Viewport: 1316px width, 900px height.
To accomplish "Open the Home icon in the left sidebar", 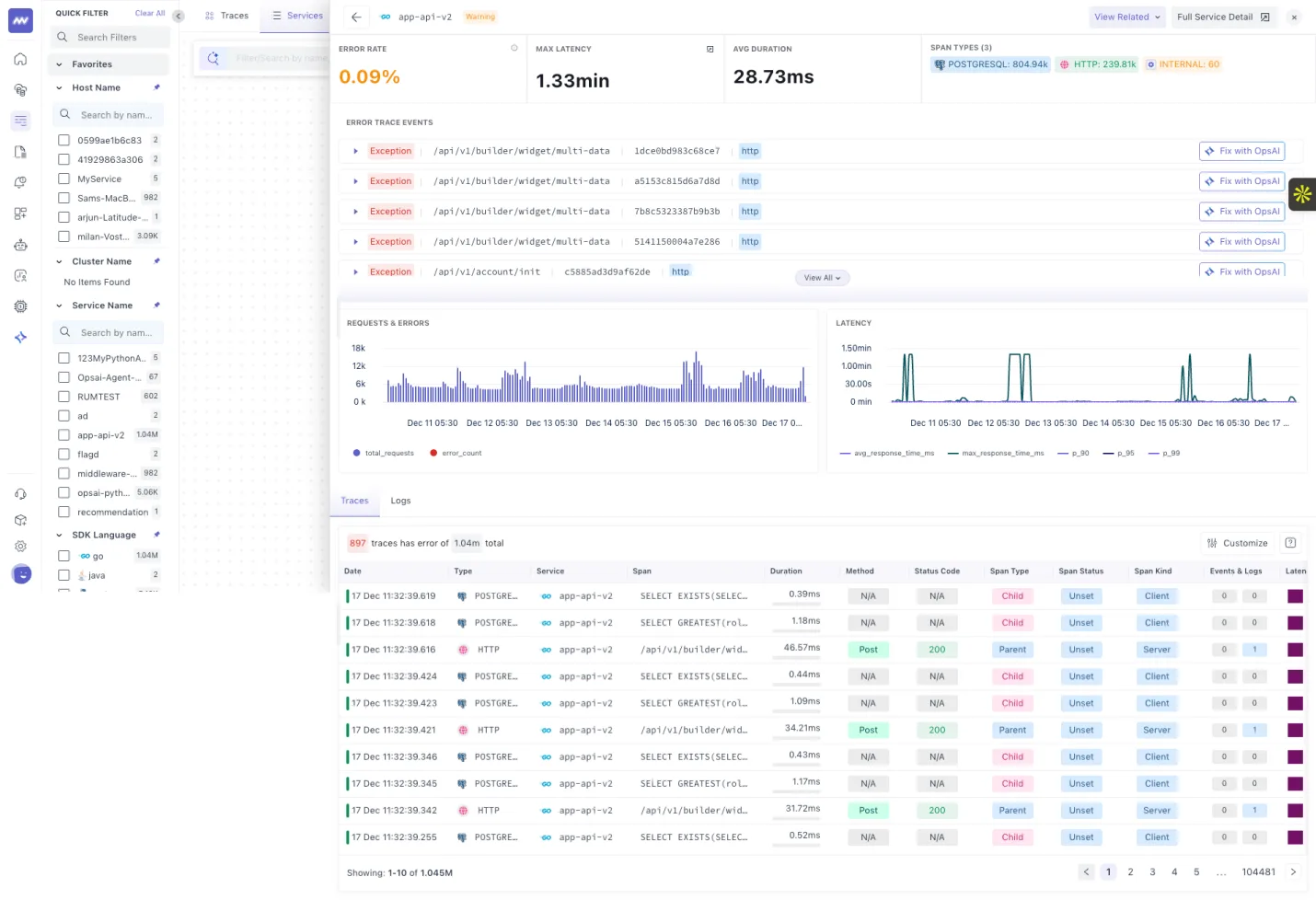I will pyautogui.click(x=20, y=60).
